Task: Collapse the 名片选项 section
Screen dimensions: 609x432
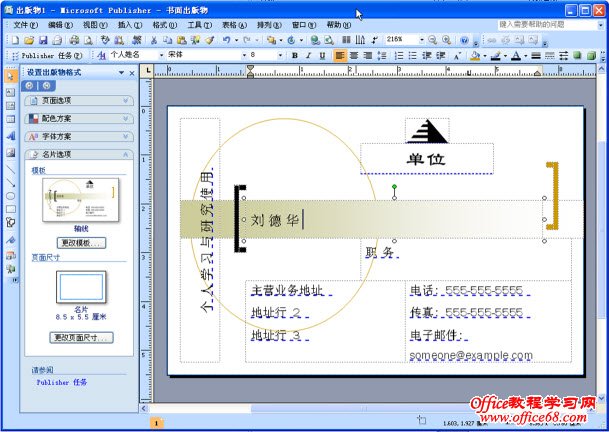Action: pyautogui.click(x=79, y=154)
